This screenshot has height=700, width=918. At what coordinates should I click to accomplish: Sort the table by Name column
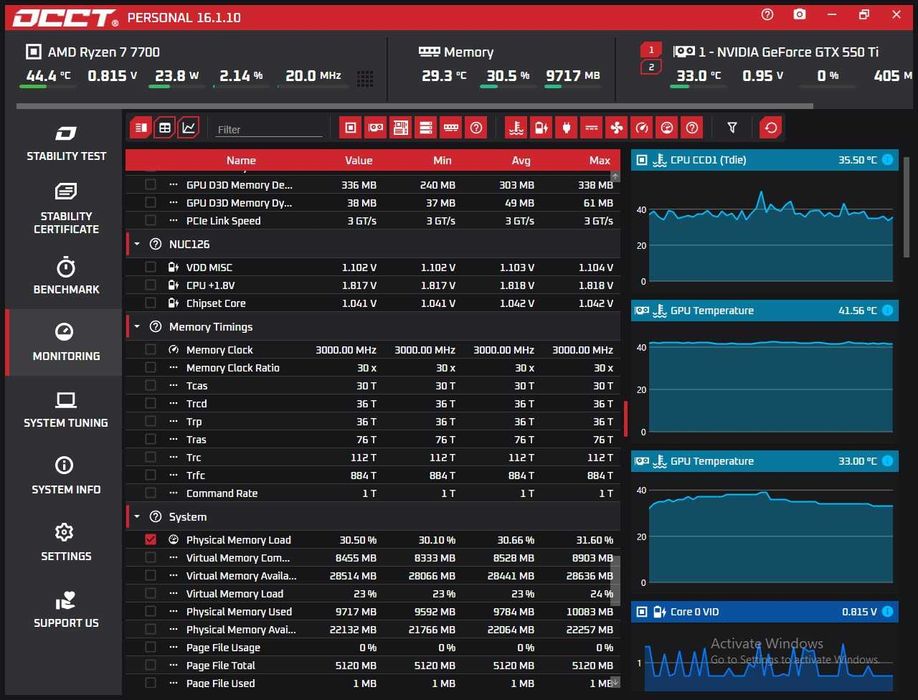(x=241, y=160)
